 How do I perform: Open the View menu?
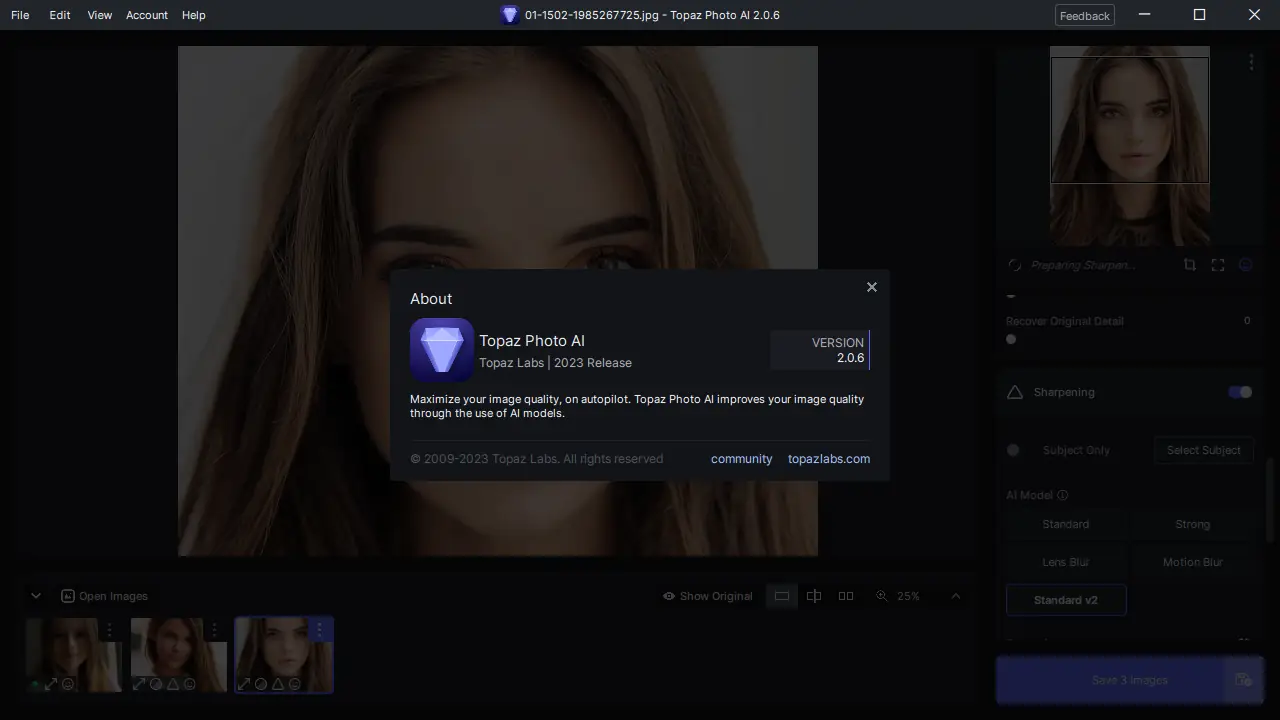[x=100, y=15]
